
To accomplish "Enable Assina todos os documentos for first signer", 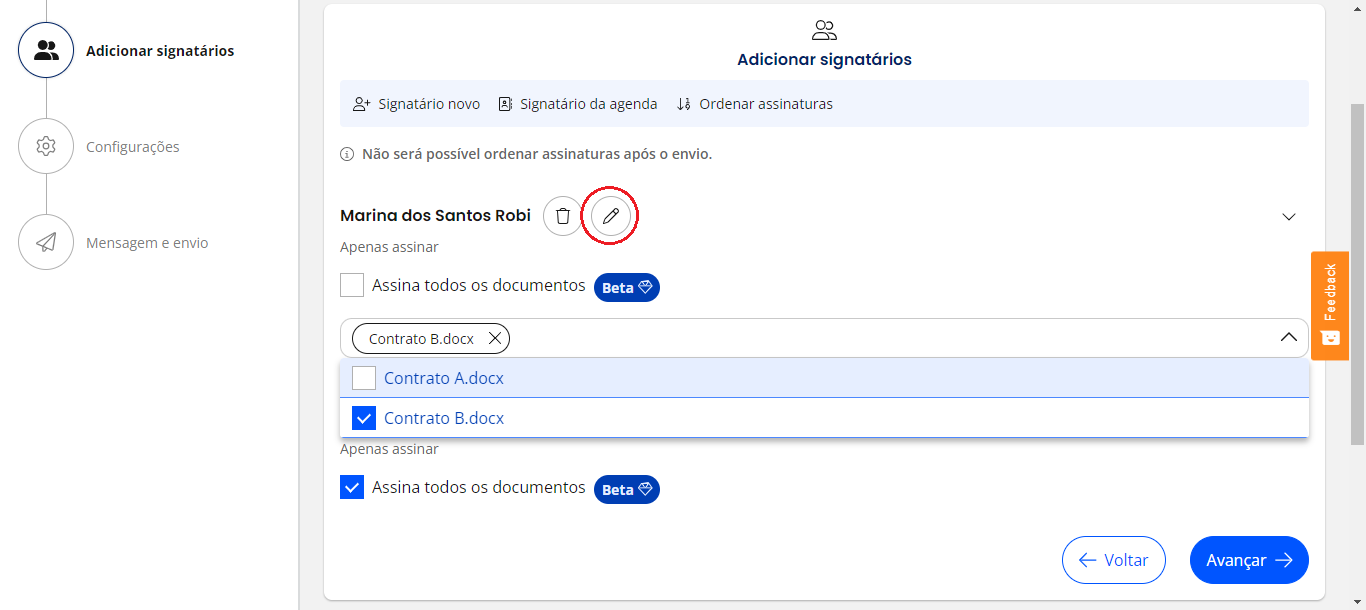I will (x=352, y=285).
